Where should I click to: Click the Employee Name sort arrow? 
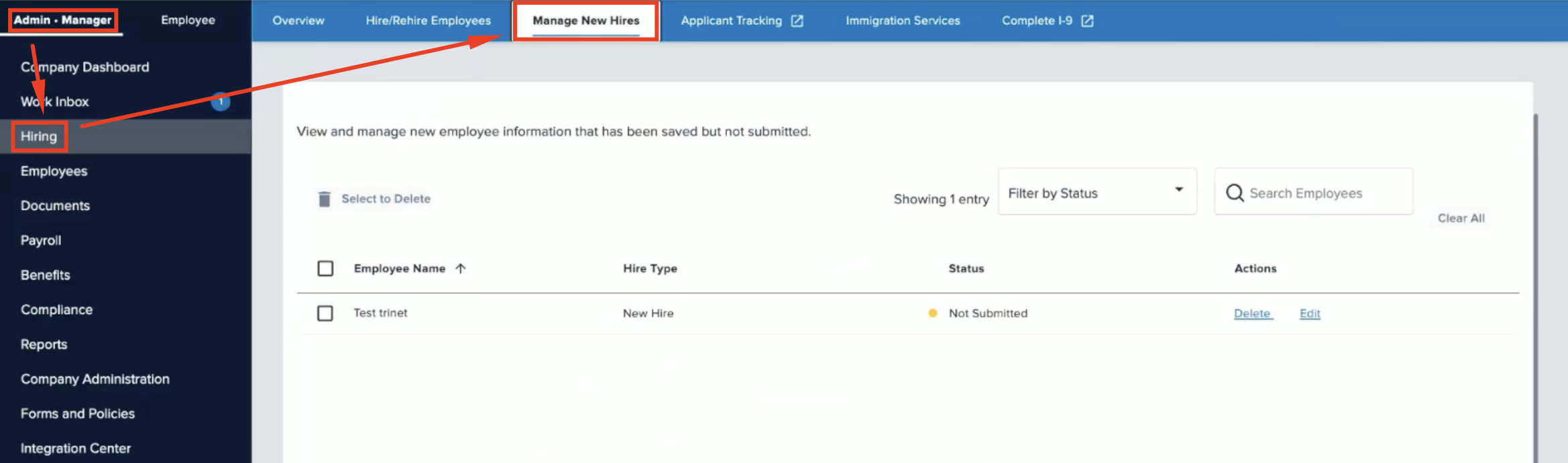point(461,268)
